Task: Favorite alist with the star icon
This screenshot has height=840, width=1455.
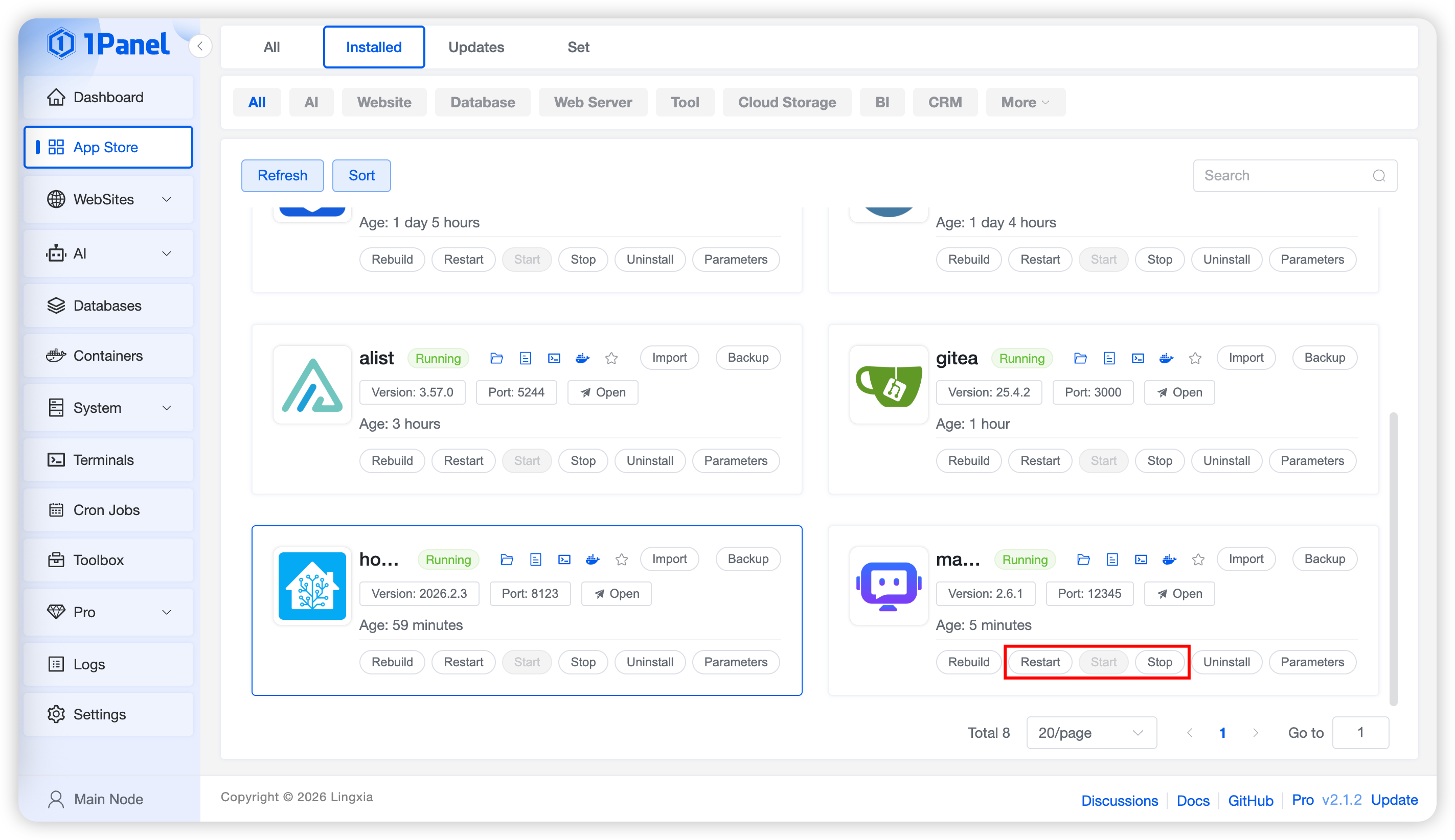Action: (x=611, y=358)
